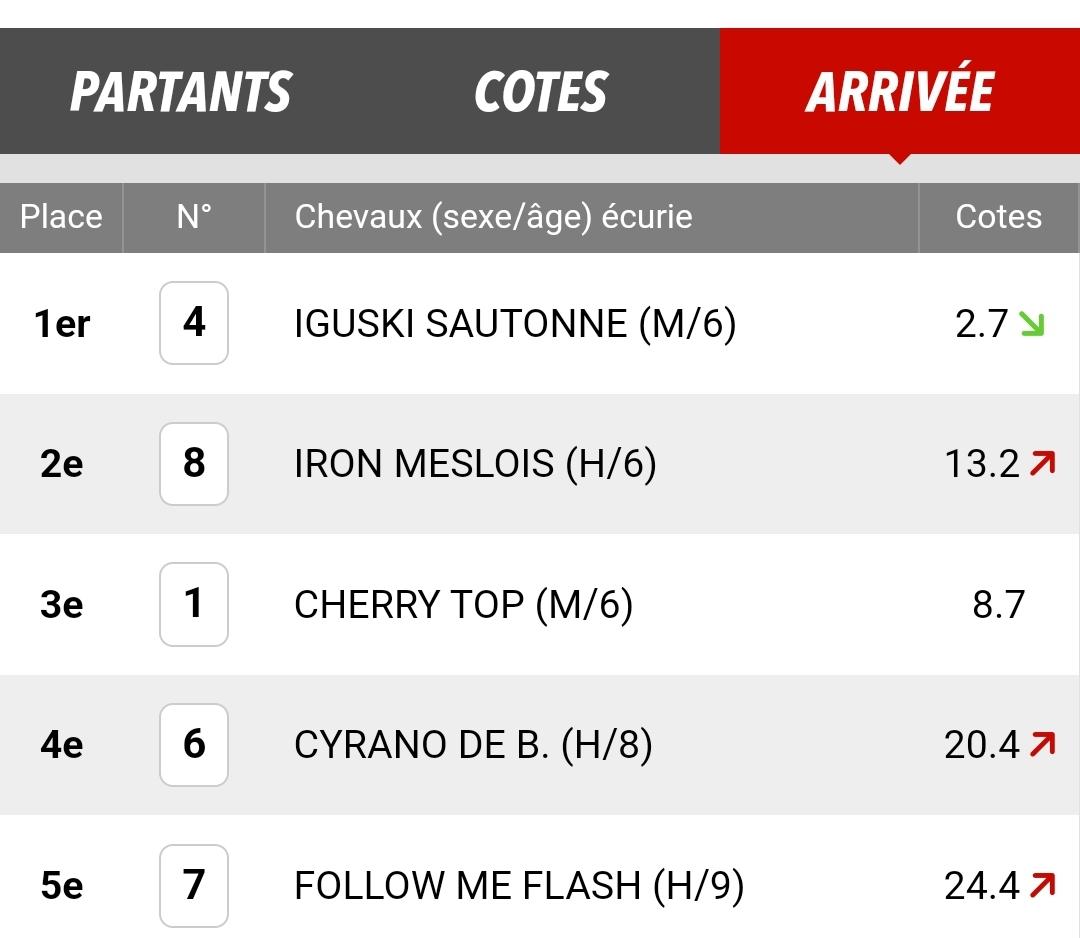The image size is (1080, 938).
Task: Click the number 8 badge
Action: point(194,463)
